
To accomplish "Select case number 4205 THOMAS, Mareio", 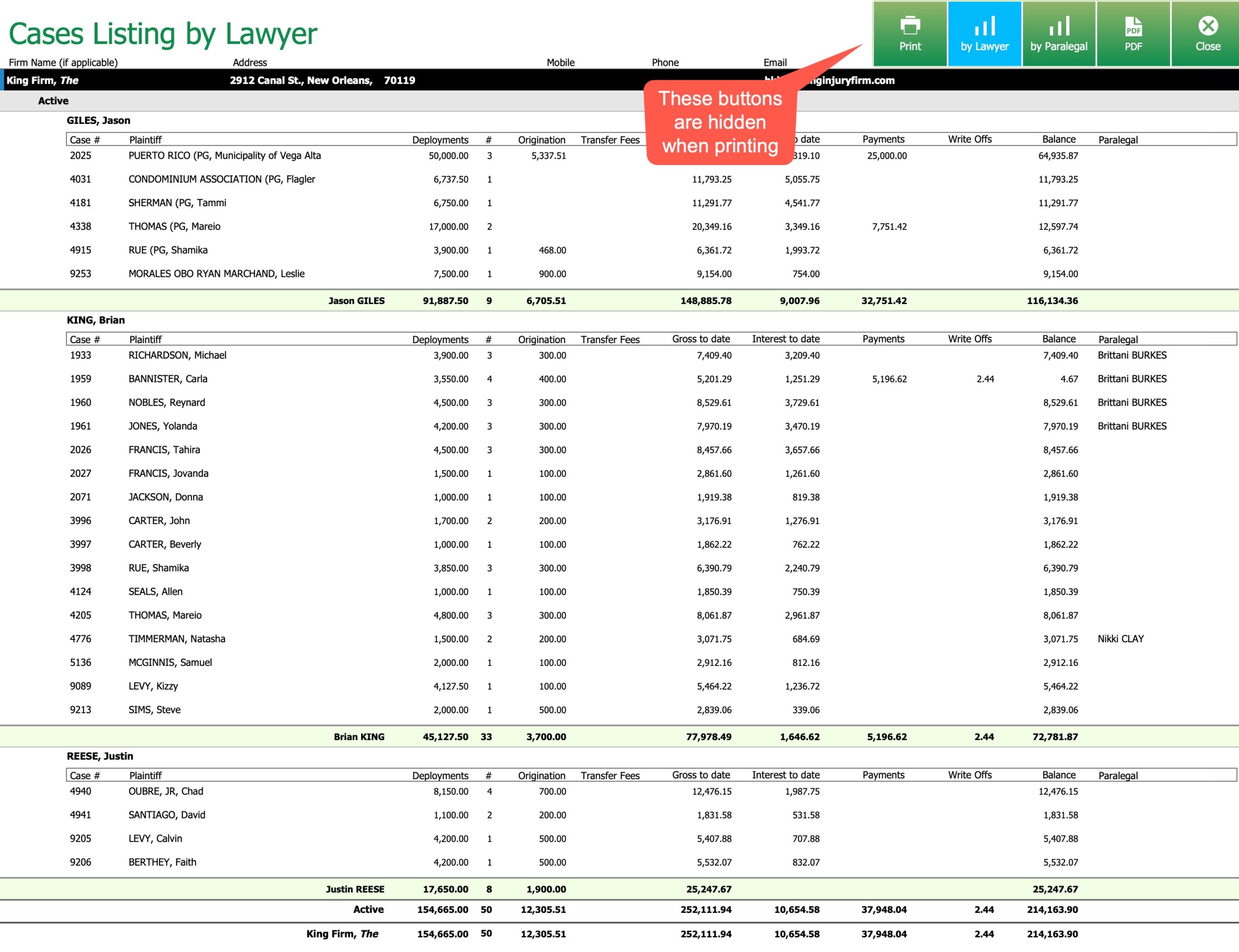I will (80, 616).
